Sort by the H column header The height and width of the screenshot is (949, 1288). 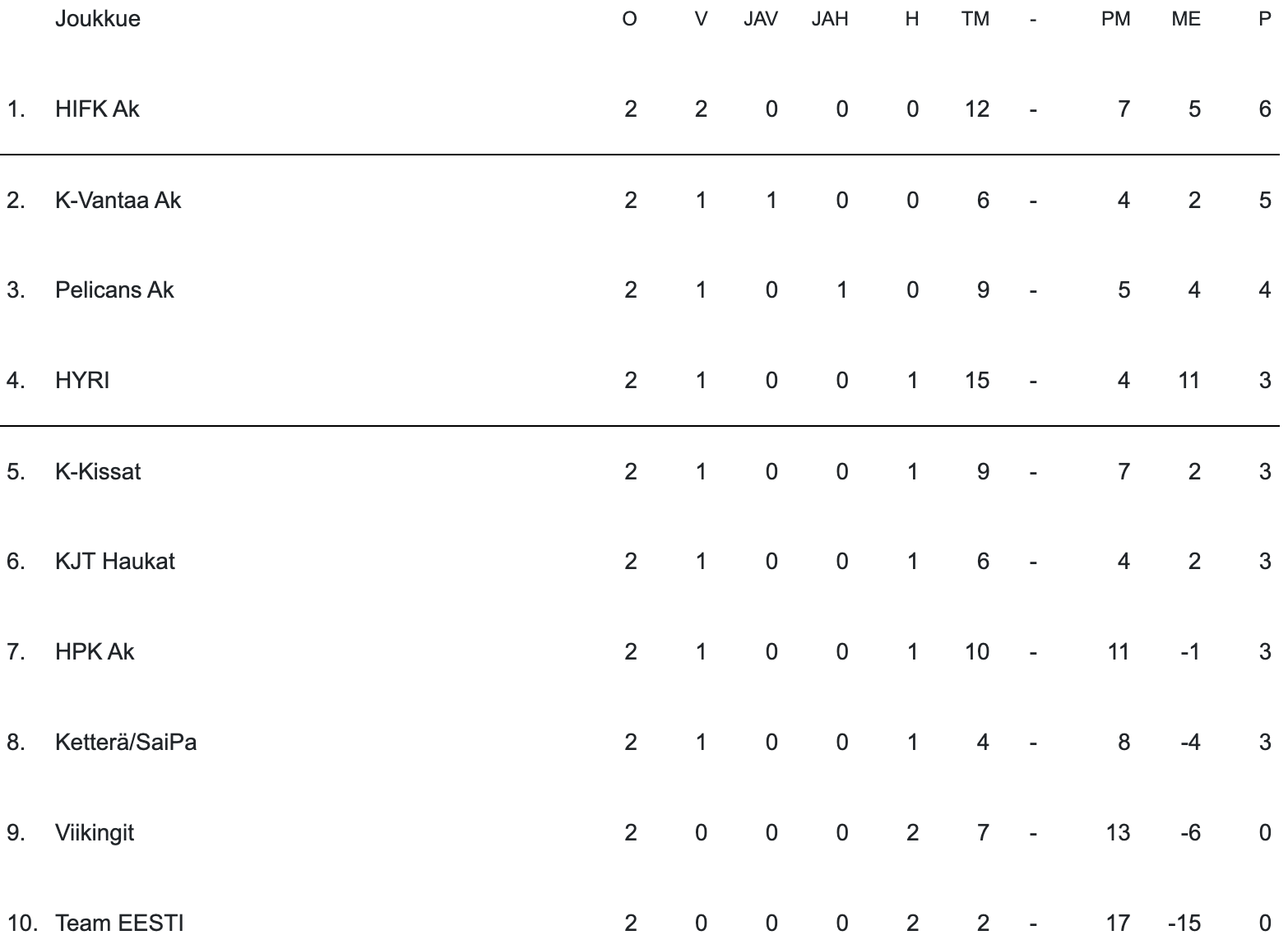coord(911,19)
